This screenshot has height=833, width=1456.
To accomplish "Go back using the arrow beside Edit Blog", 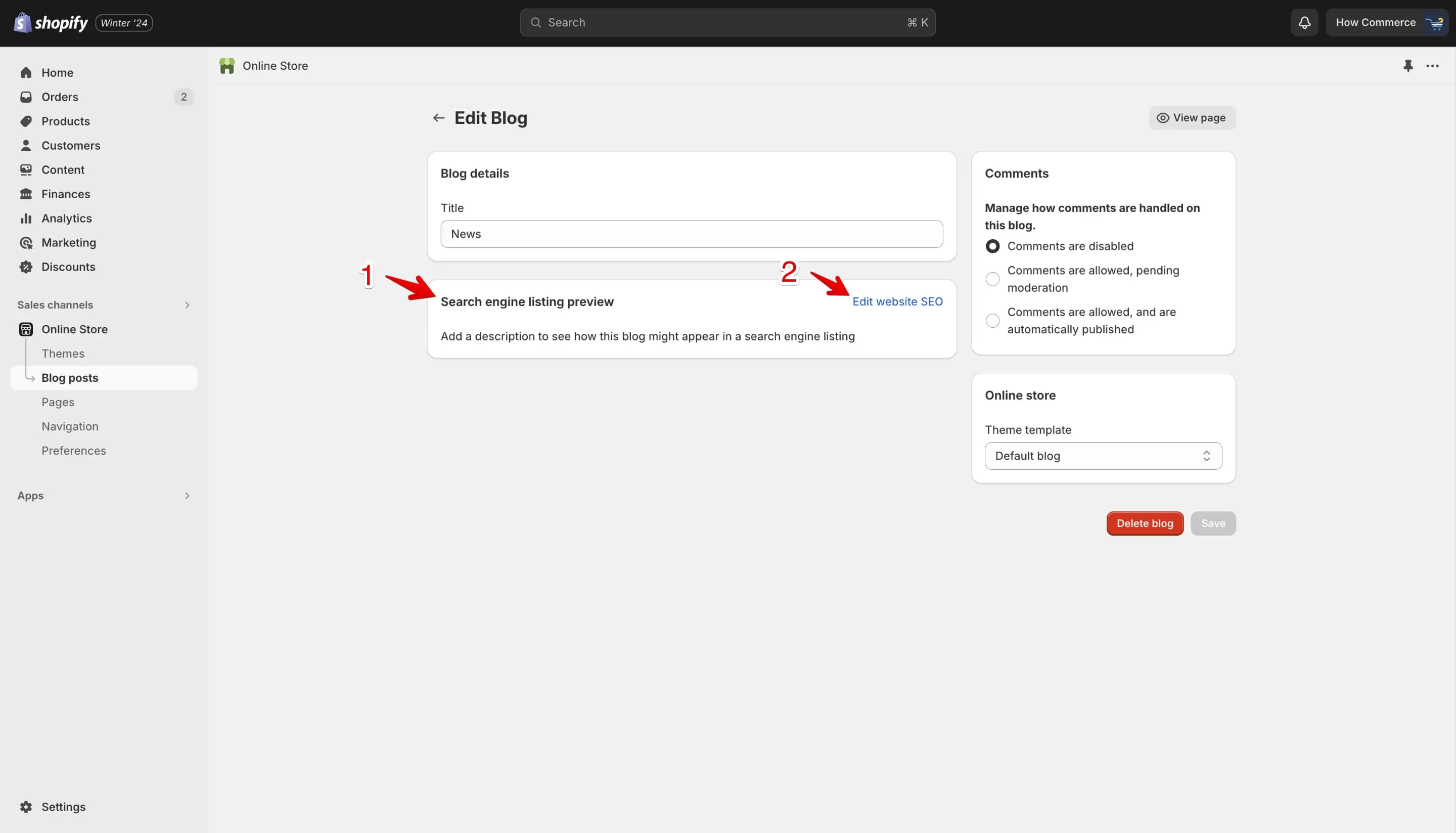I will [439, 118].
